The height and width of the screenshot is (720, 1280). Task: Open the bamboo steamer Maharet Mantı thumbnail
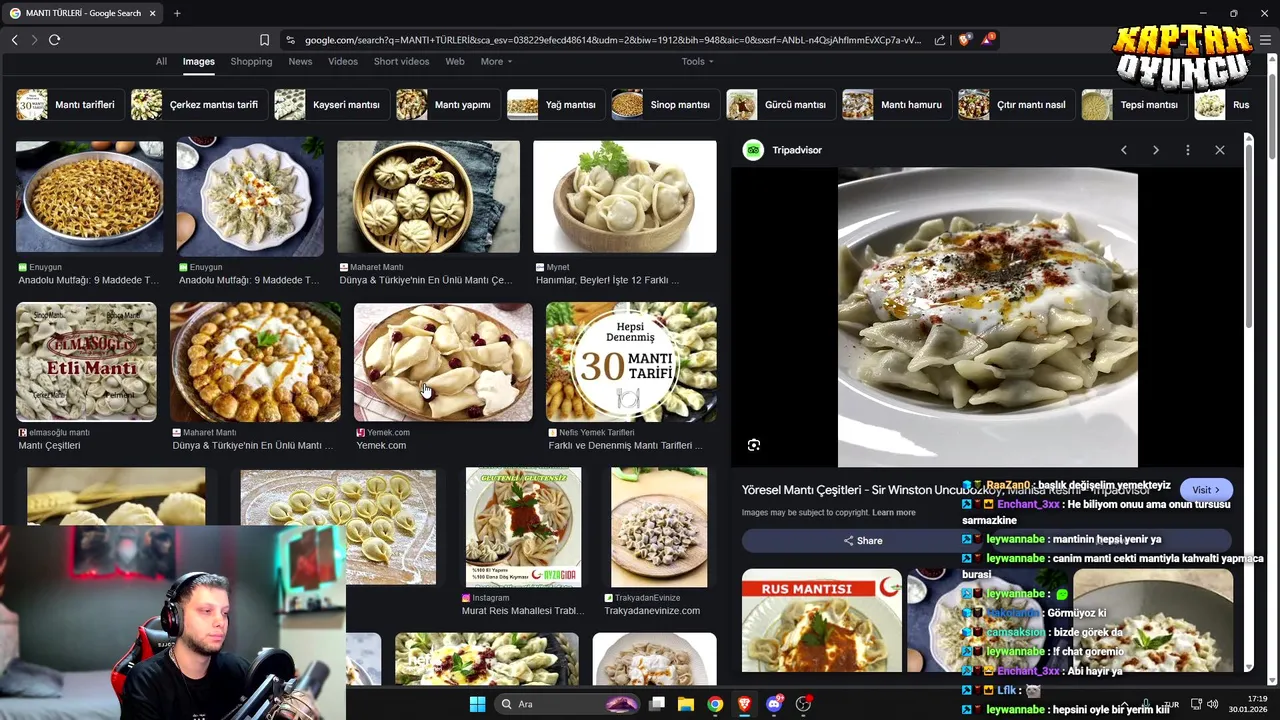click(428, 197)
